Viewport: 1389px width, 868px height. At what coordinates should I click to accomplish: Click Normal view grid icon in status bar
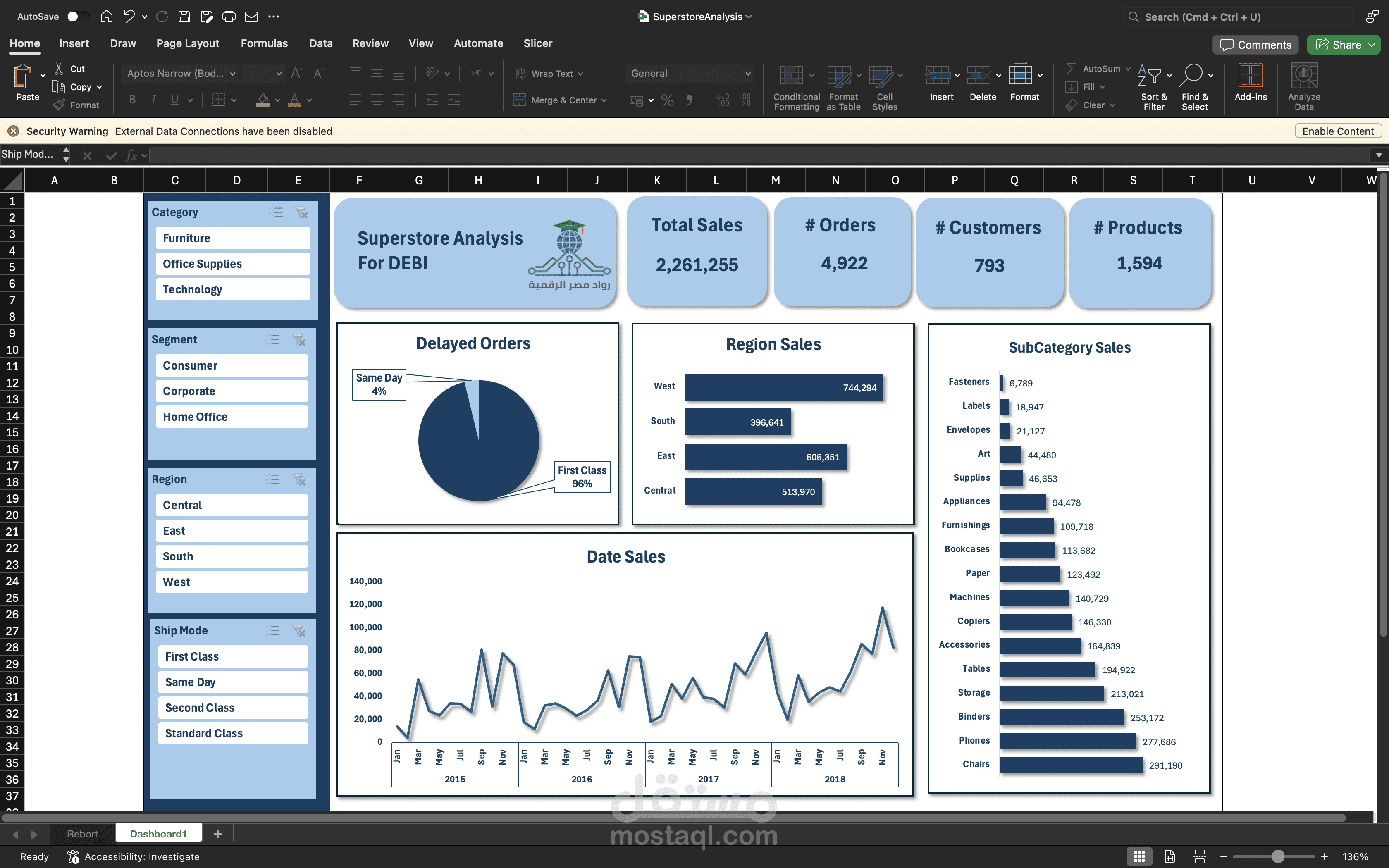coord(1139,856)
